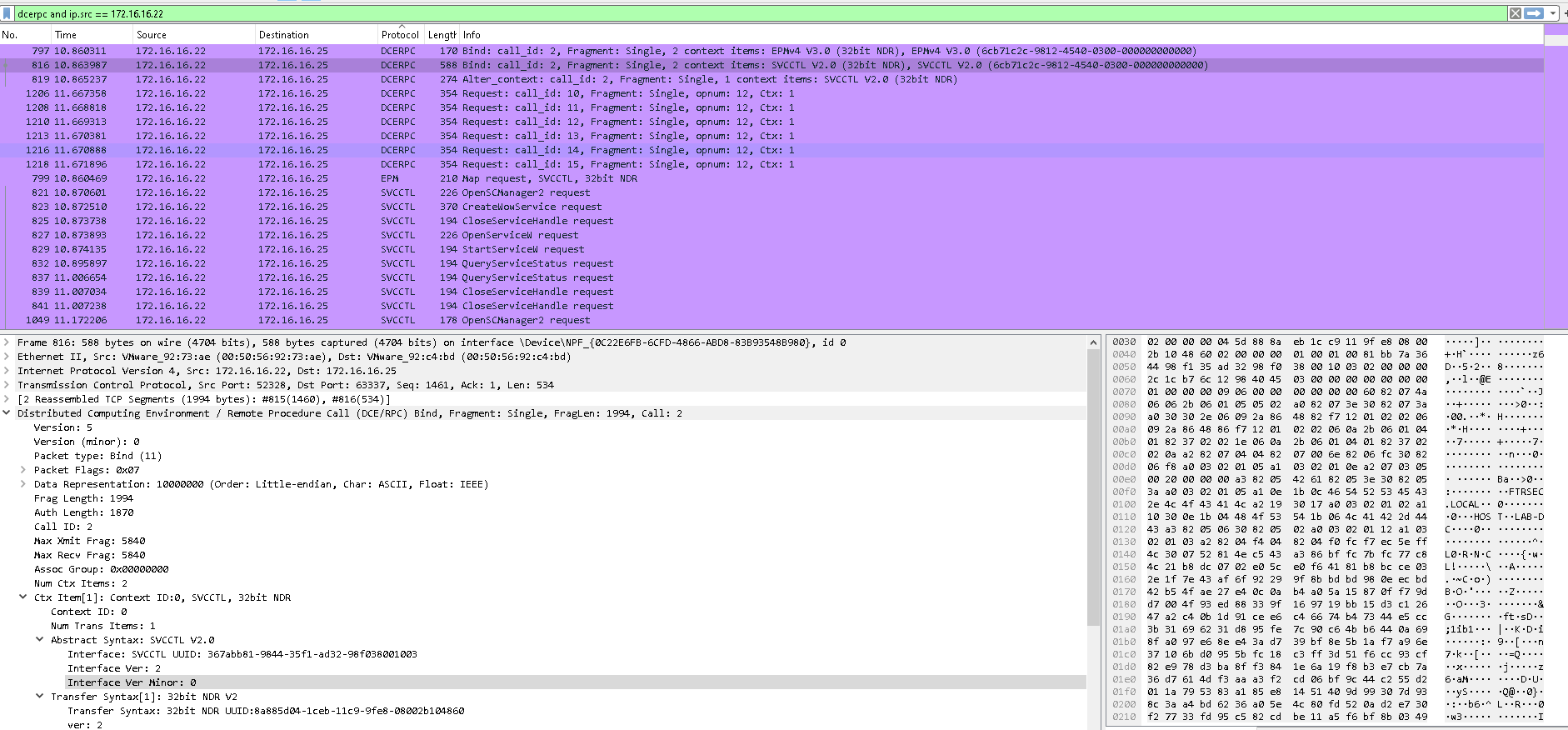The height and width of the screenshot is (730, 1568).
Task: Expand the Ethernet II tree node
Action: 7,357
